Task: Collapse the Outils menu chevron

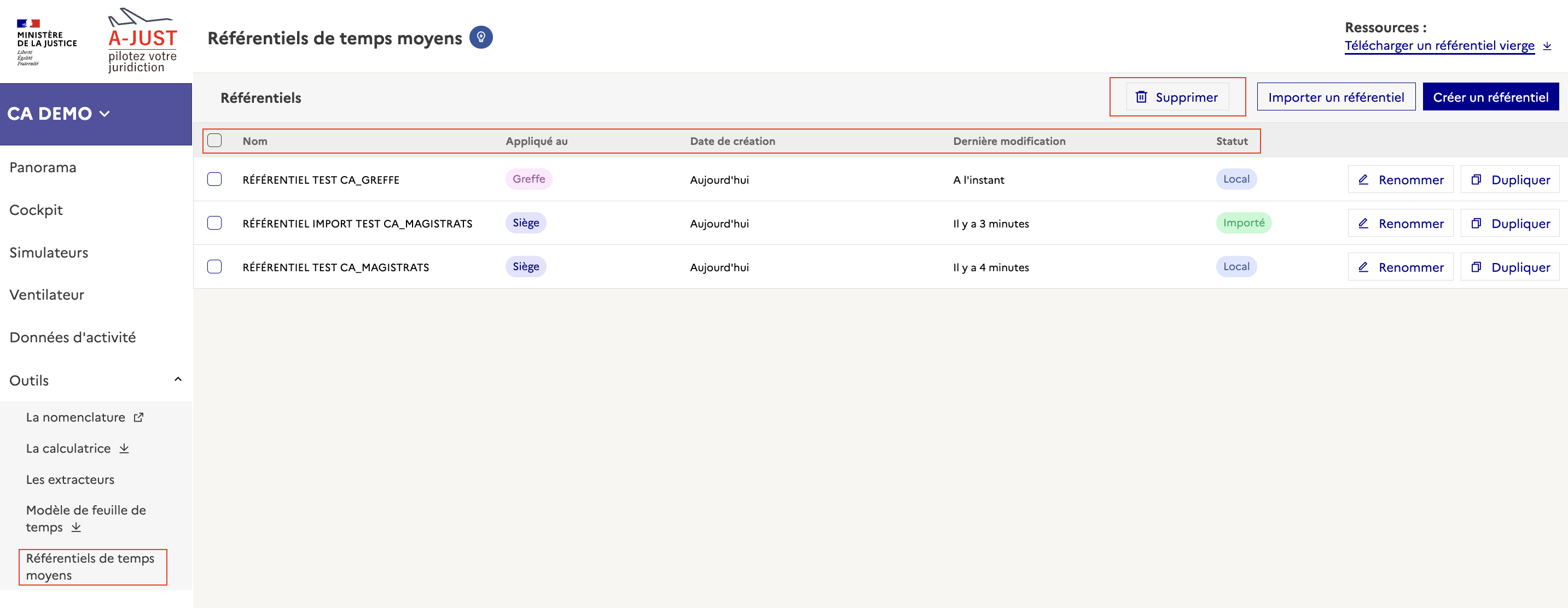Action: (x=178, y=380)
